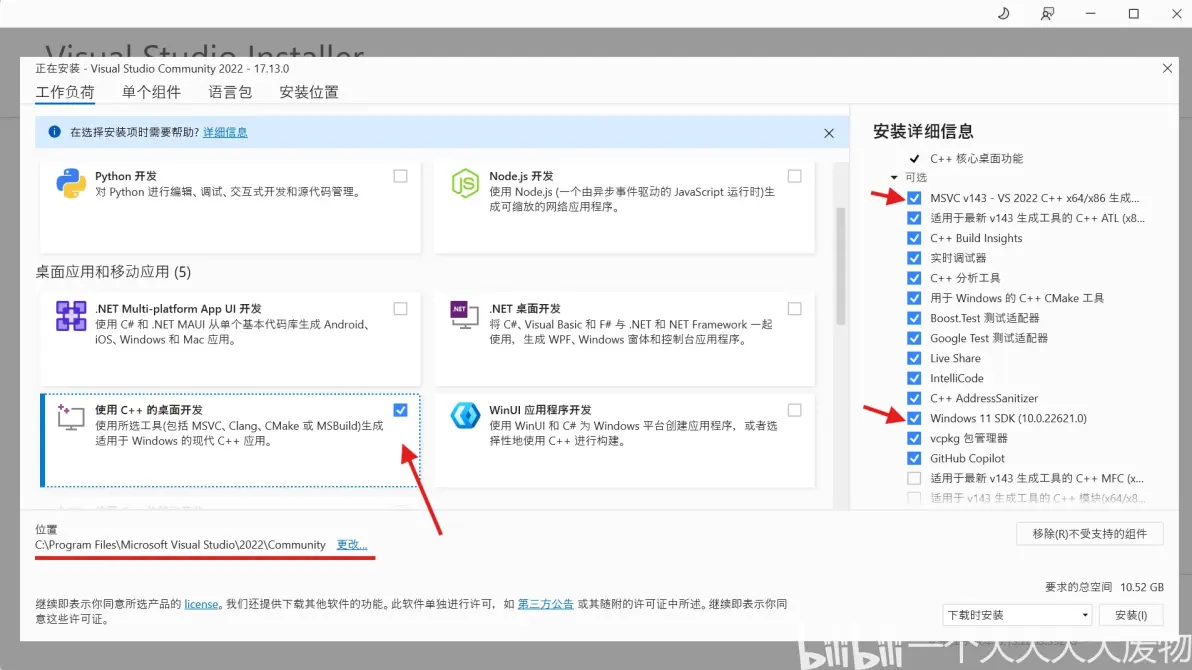1192x670 pixels.
Task: Click the WinUI application development icon
Action: pos(464,416)
